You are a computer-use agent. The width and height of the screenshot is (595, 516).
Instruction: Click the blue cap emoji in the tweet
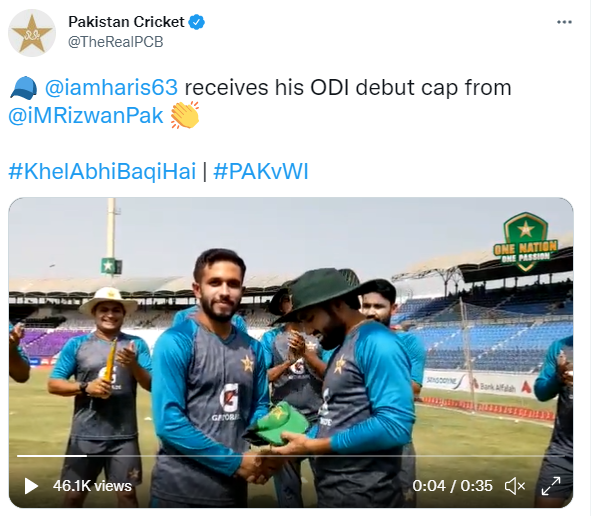(x=24, y=88)
